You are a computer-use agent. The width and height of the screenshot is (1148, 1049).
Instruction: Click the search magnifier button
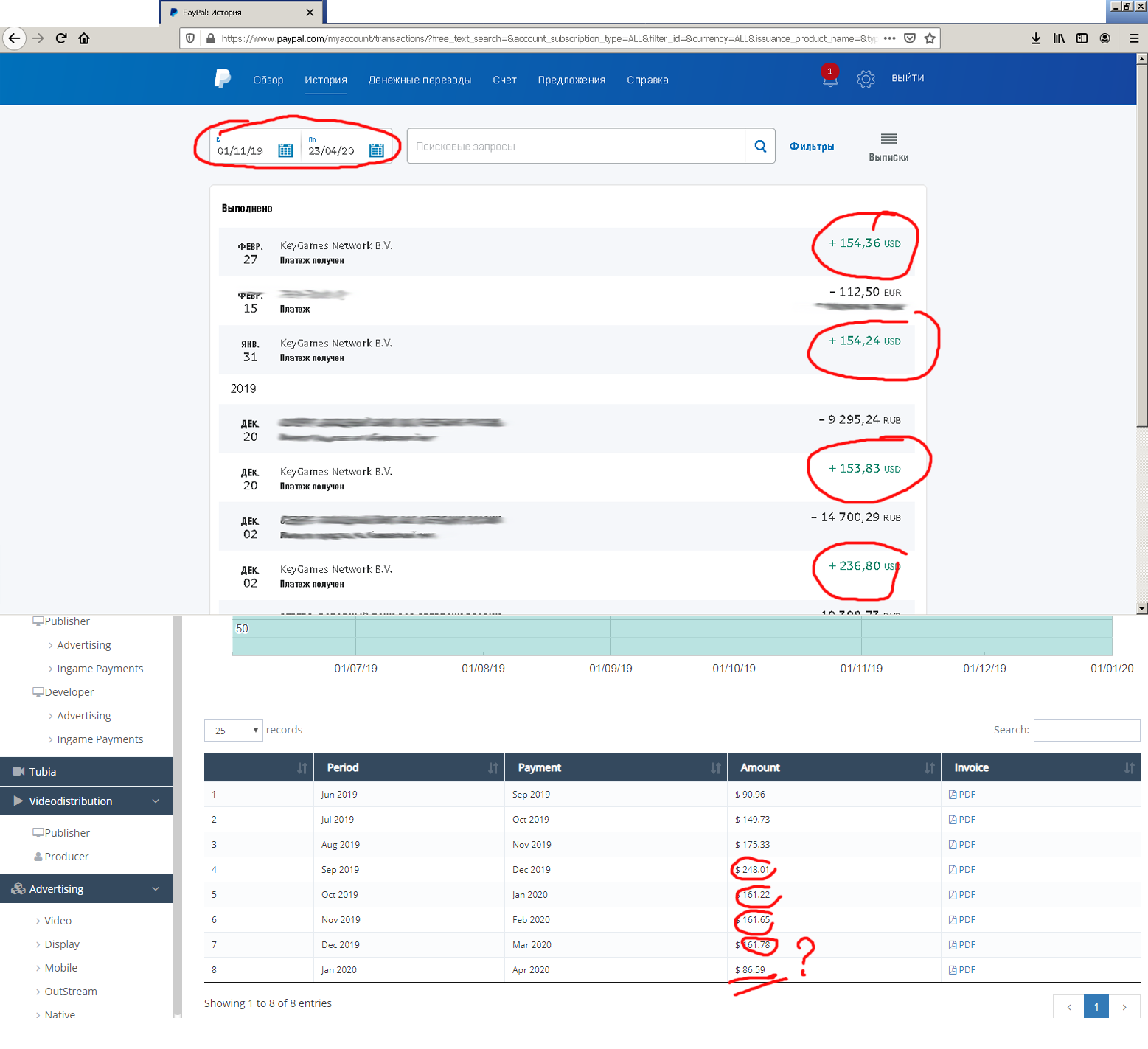760,146
